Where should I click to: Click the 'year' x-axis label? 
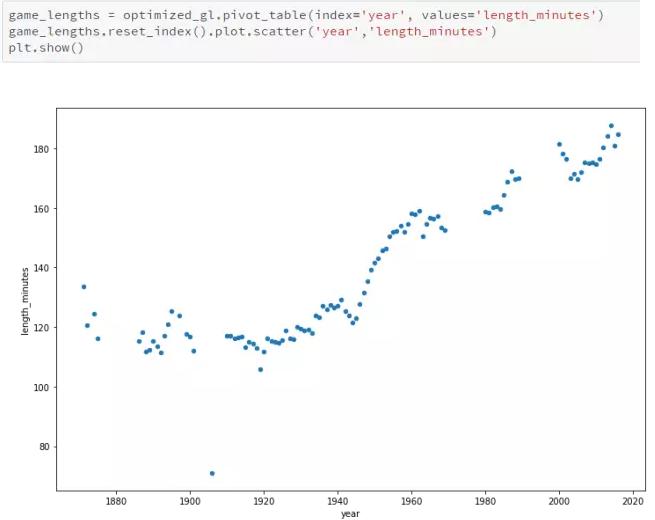(x=350, y=514)
